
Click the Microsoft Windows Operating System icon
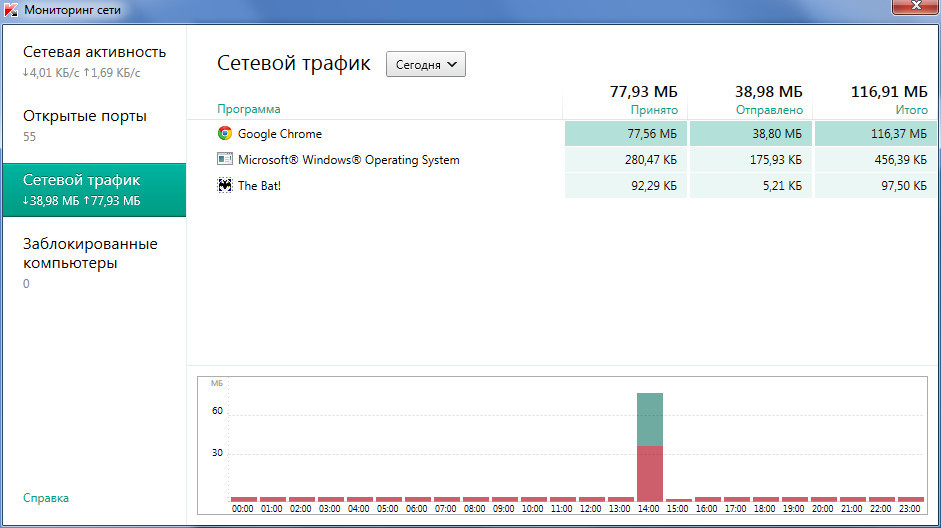pyautogui.click(x=225, y=159)
